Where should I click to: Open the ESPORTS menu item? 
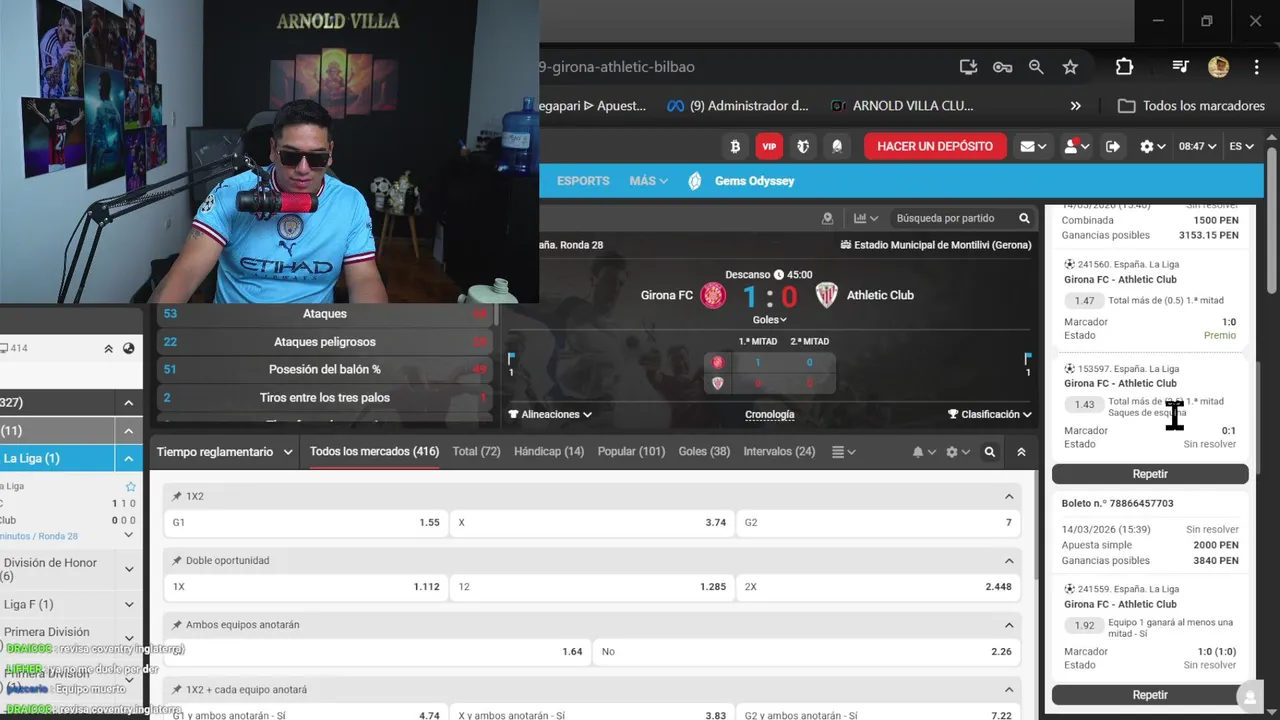point(583,181)
